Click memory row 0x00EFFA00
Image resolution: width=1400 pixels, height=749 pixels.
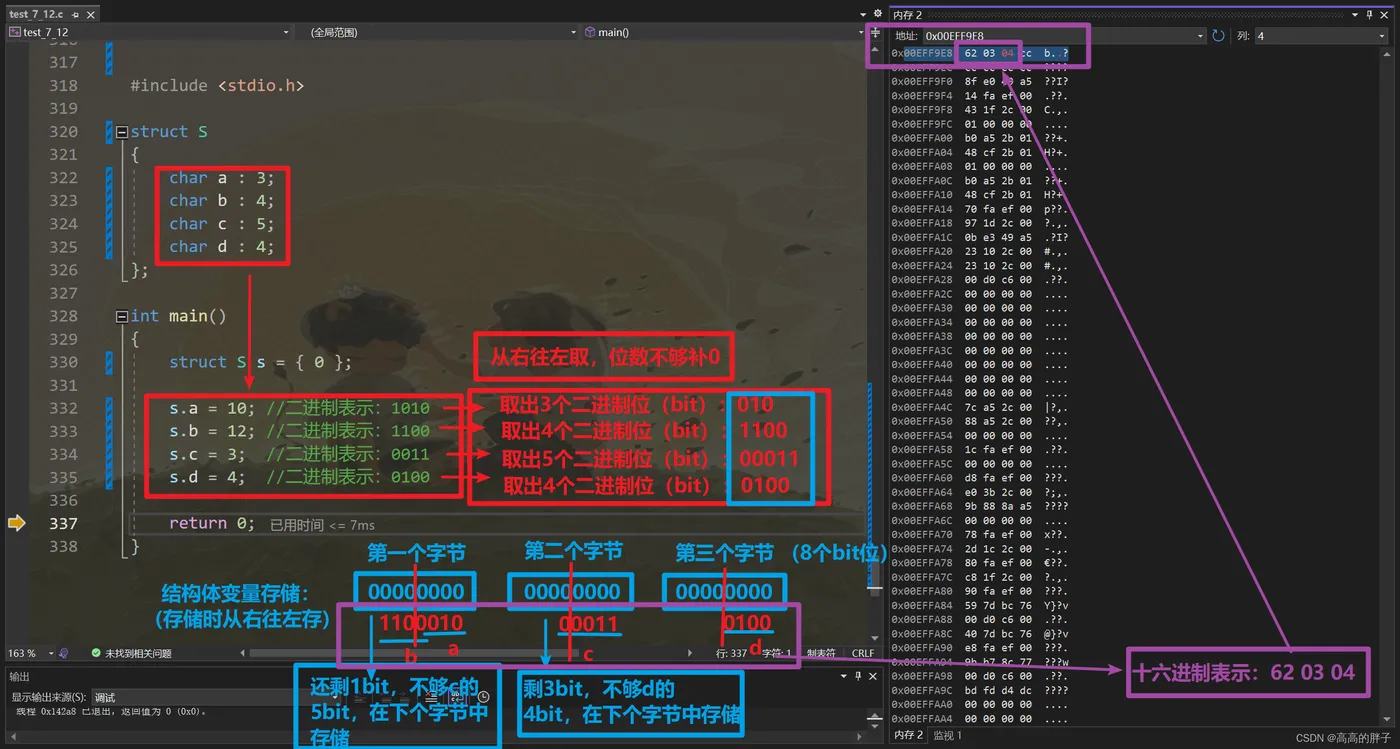coord(980,139)
